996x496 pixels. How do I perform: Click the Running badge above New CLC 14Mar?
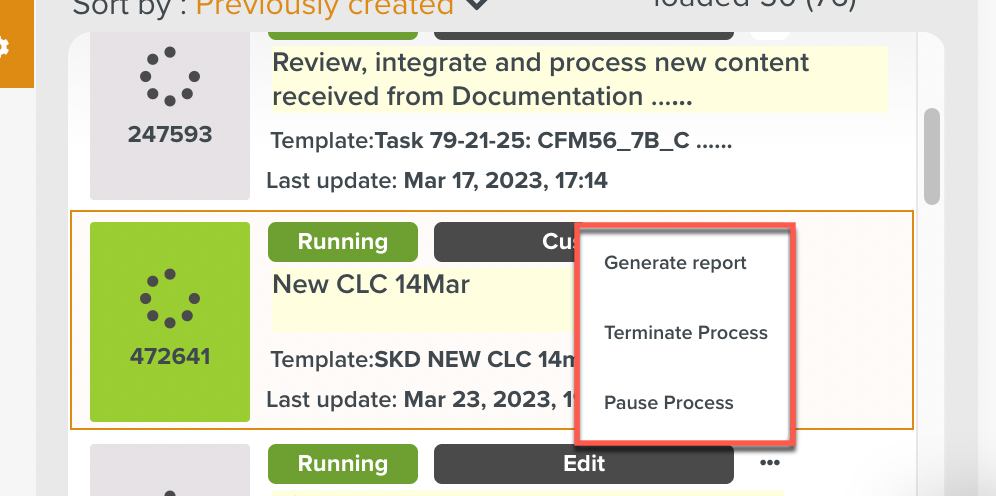(342, 242)
